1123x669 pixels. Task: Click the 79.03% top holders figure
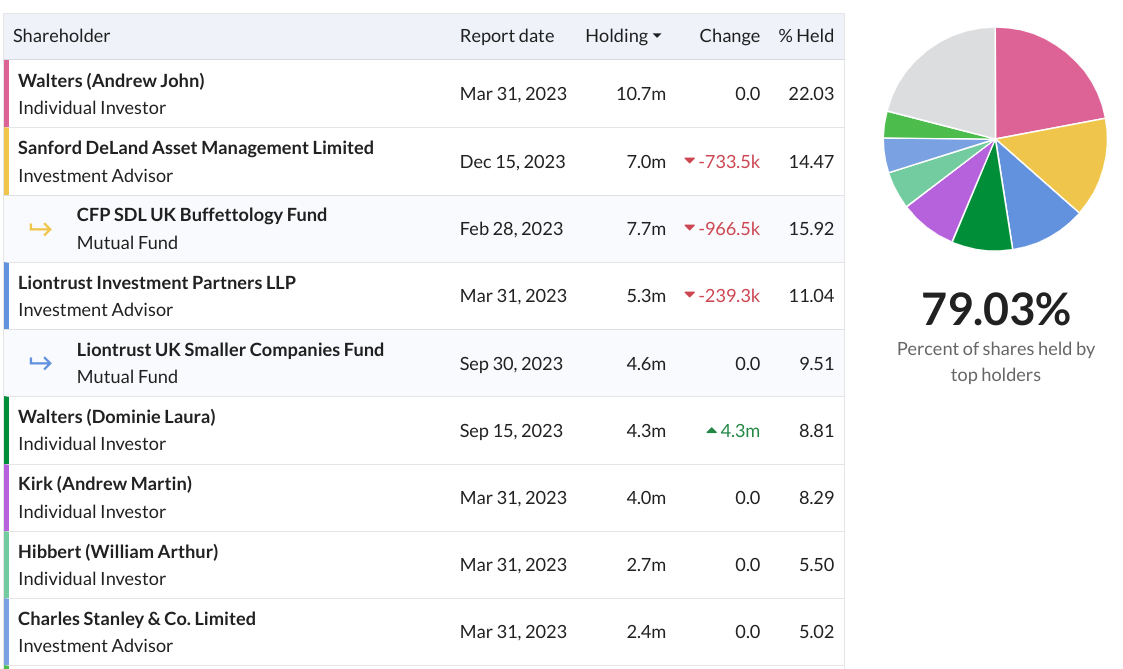(996, 309)
